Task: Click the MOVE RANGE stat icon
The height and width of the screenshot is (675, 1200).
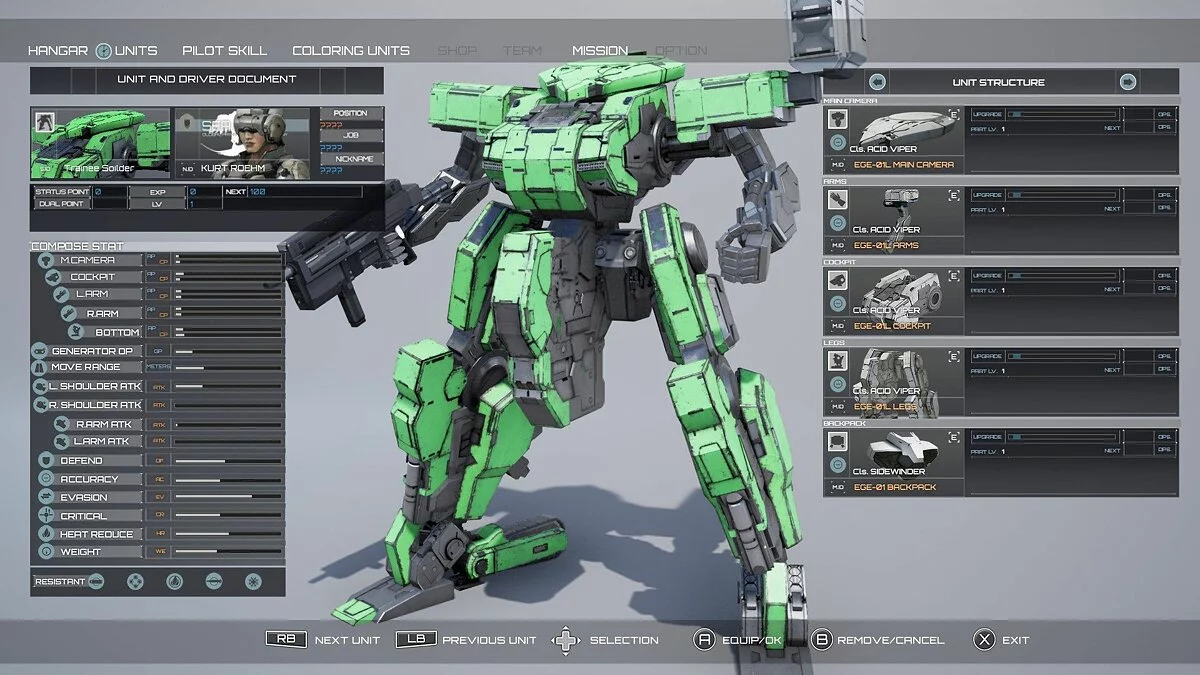Action: tap(39, 367)
